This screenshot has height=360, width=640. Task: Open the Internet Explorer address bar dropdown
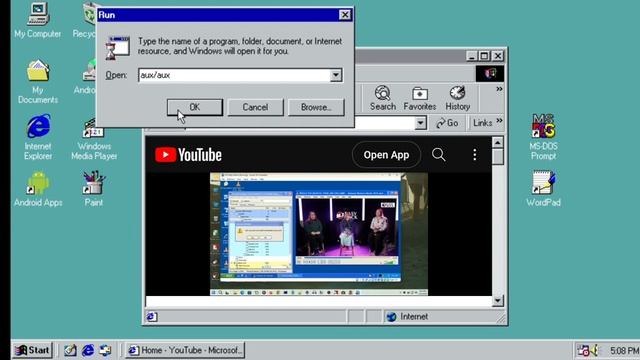[420, 123]
